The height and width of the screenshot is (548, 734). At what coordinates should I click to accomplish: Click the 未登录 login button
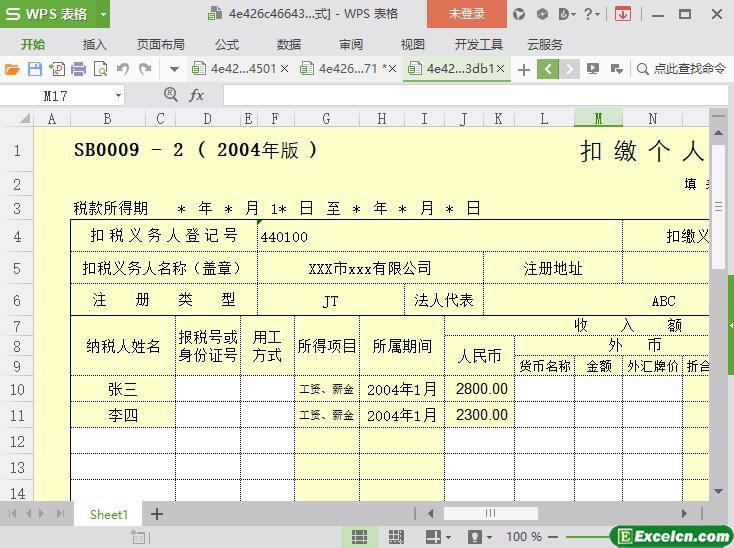pyautogui.click(x=467, y=14)
